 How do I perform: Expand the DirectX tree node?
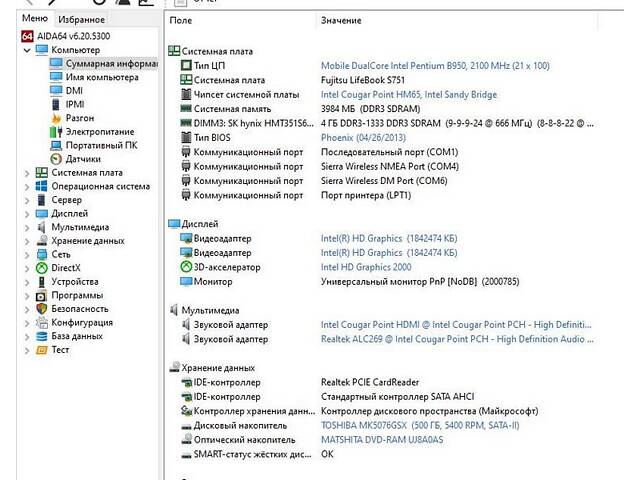pyautogui.click(x=27, y=269)
